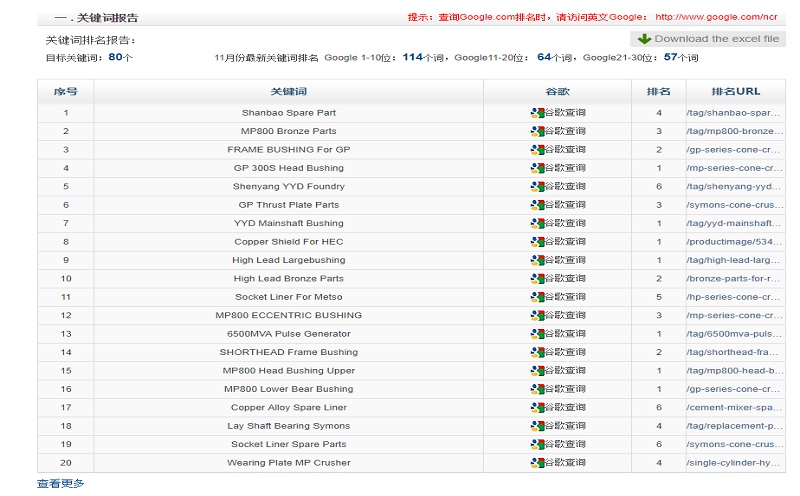
Task: Select keyword text FRAME BUSHING For GP
Action: (x=289, y=150)
